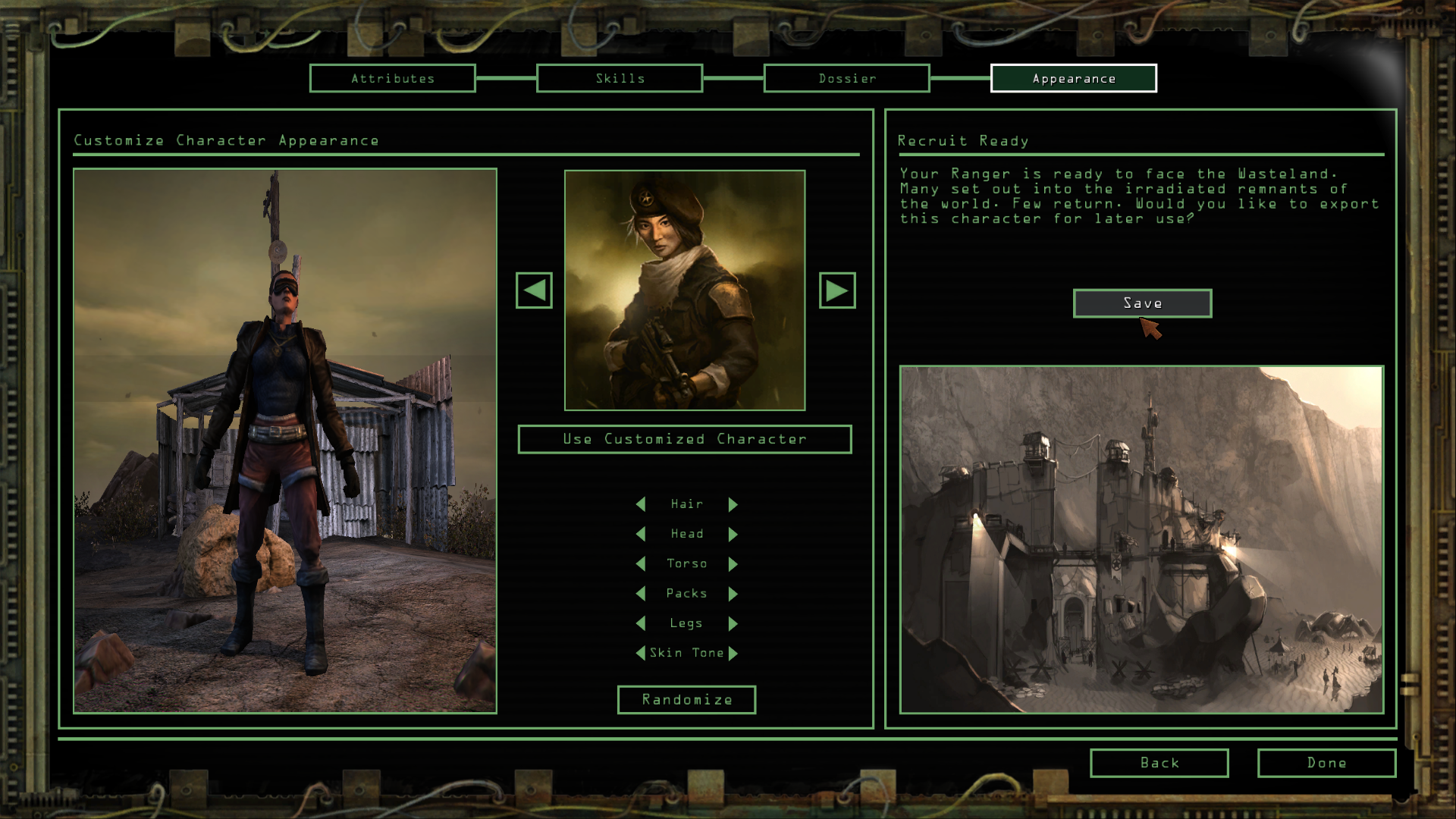Cycle Hair style to next option
1456x819 pixels.
click(x=733, y=504)
